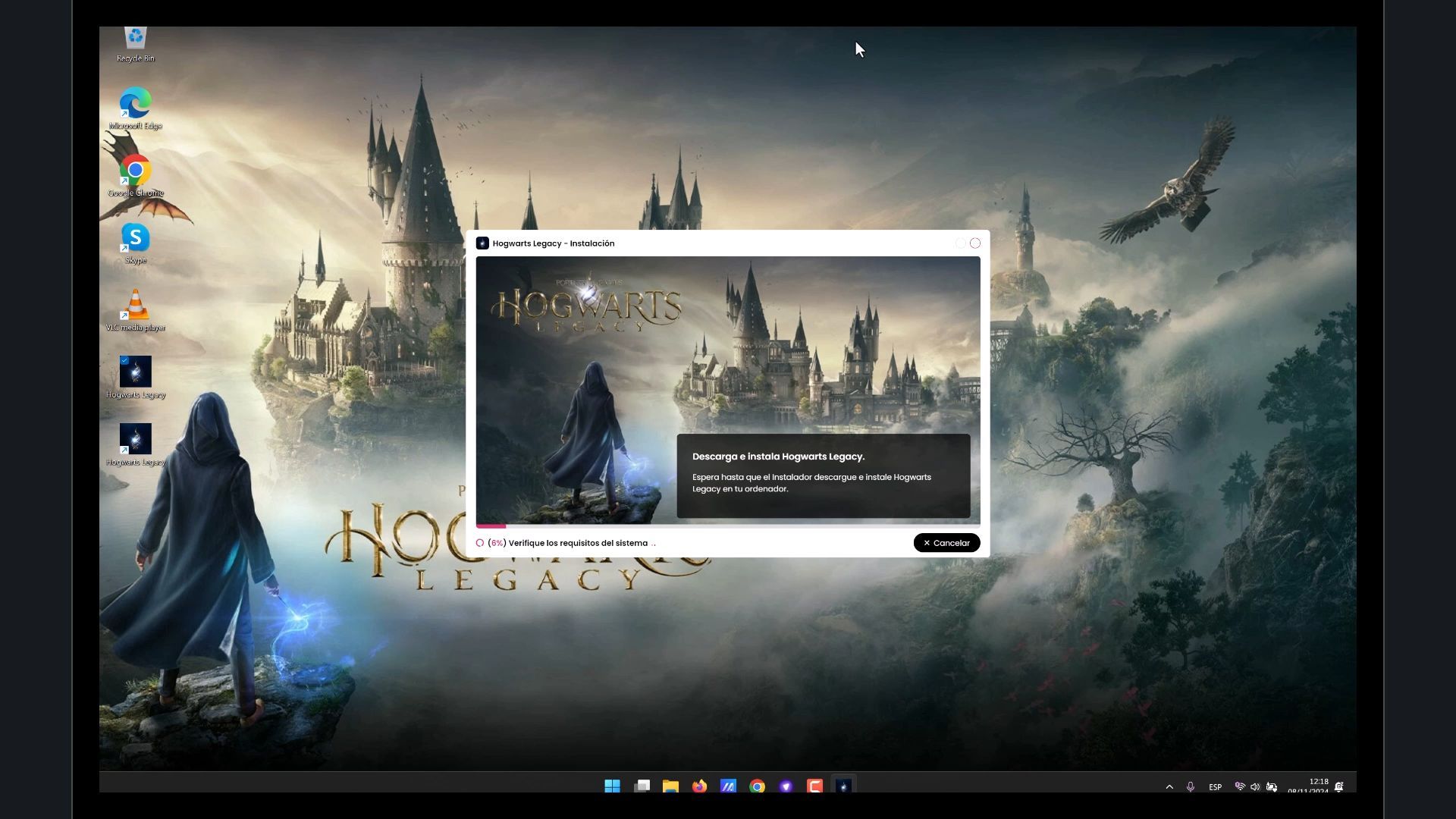Viewport: 1456px width, 819px height.
Task: Open Google Chrome from the taskbar
Action: (757, 786)
